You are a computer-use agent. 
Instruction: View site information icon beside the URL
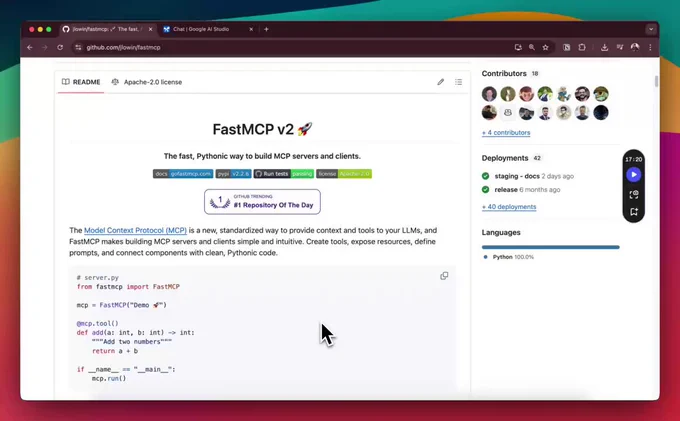pos(78,47)
